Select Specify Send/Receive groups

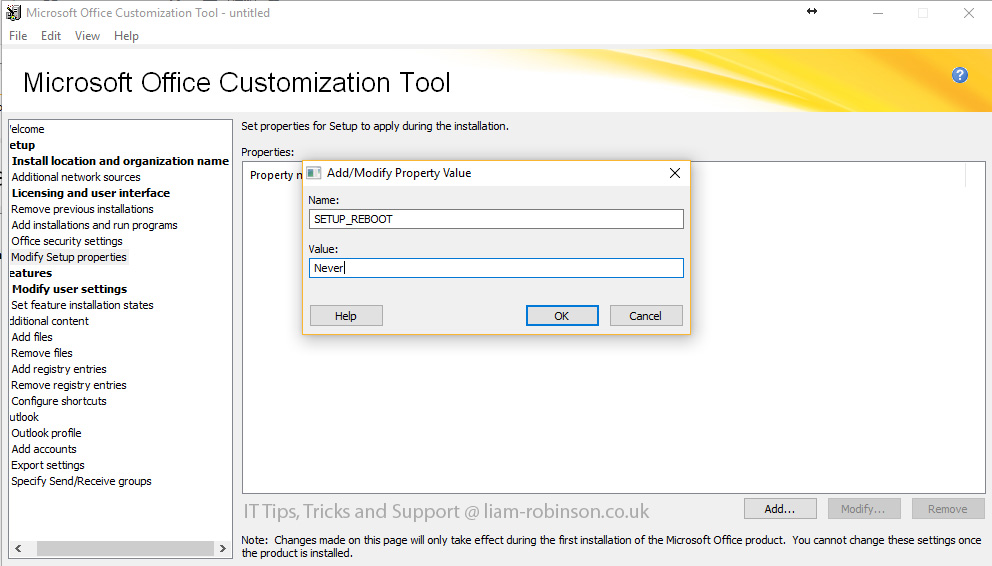(x=82, y=481)
